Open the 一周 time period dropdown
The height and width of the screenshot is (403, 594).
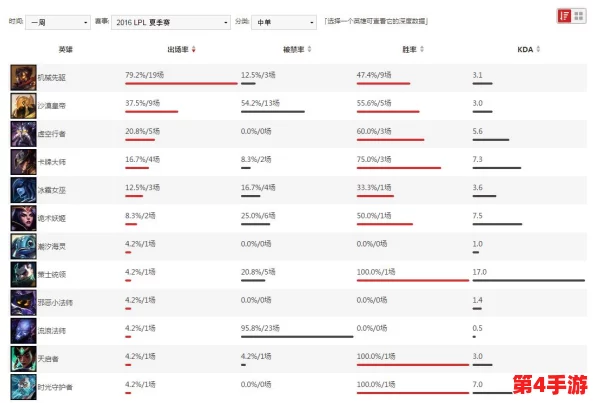tap(58, 22)
